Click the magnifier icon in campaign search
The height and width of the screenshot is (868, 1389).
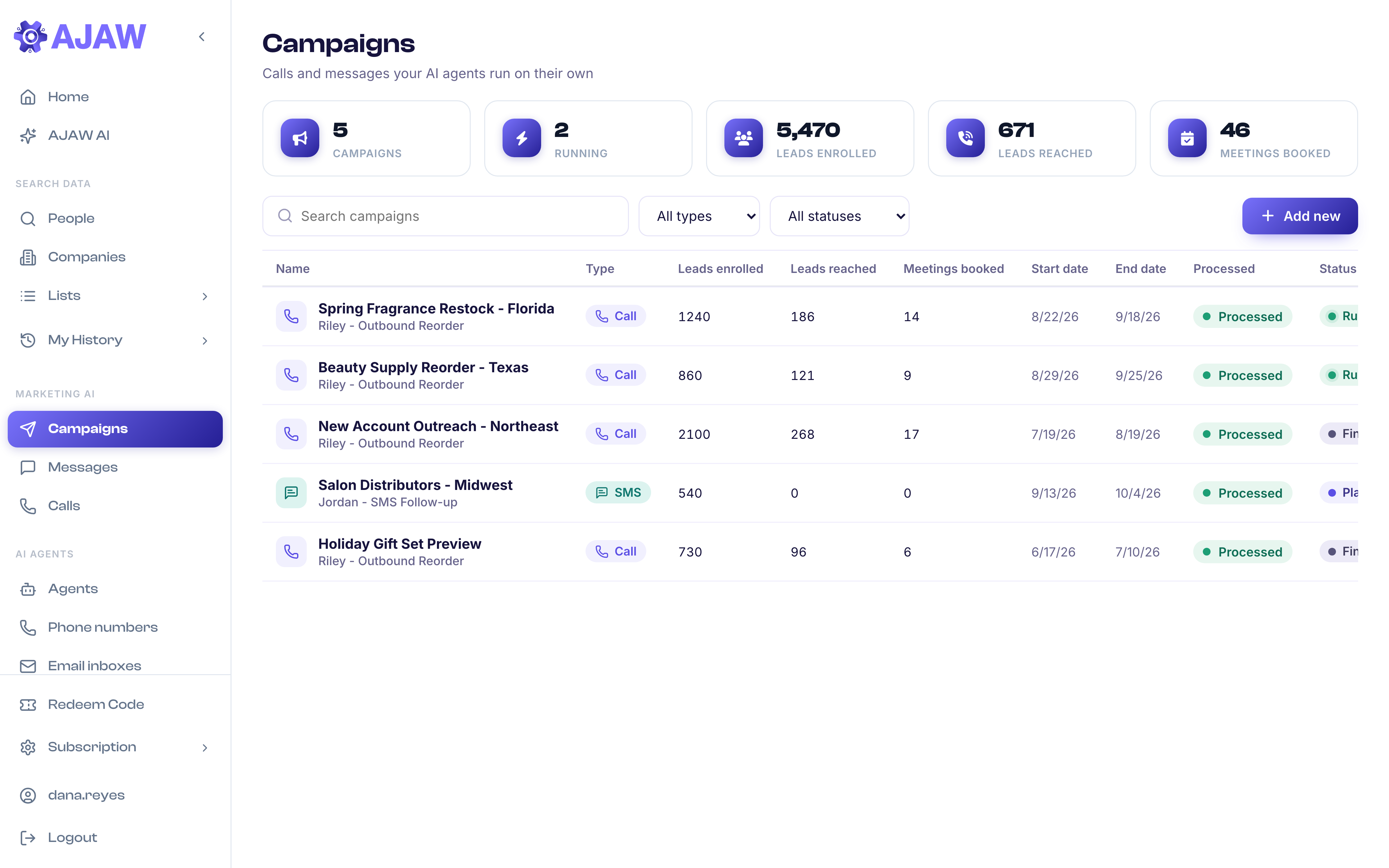click(285, 216)
